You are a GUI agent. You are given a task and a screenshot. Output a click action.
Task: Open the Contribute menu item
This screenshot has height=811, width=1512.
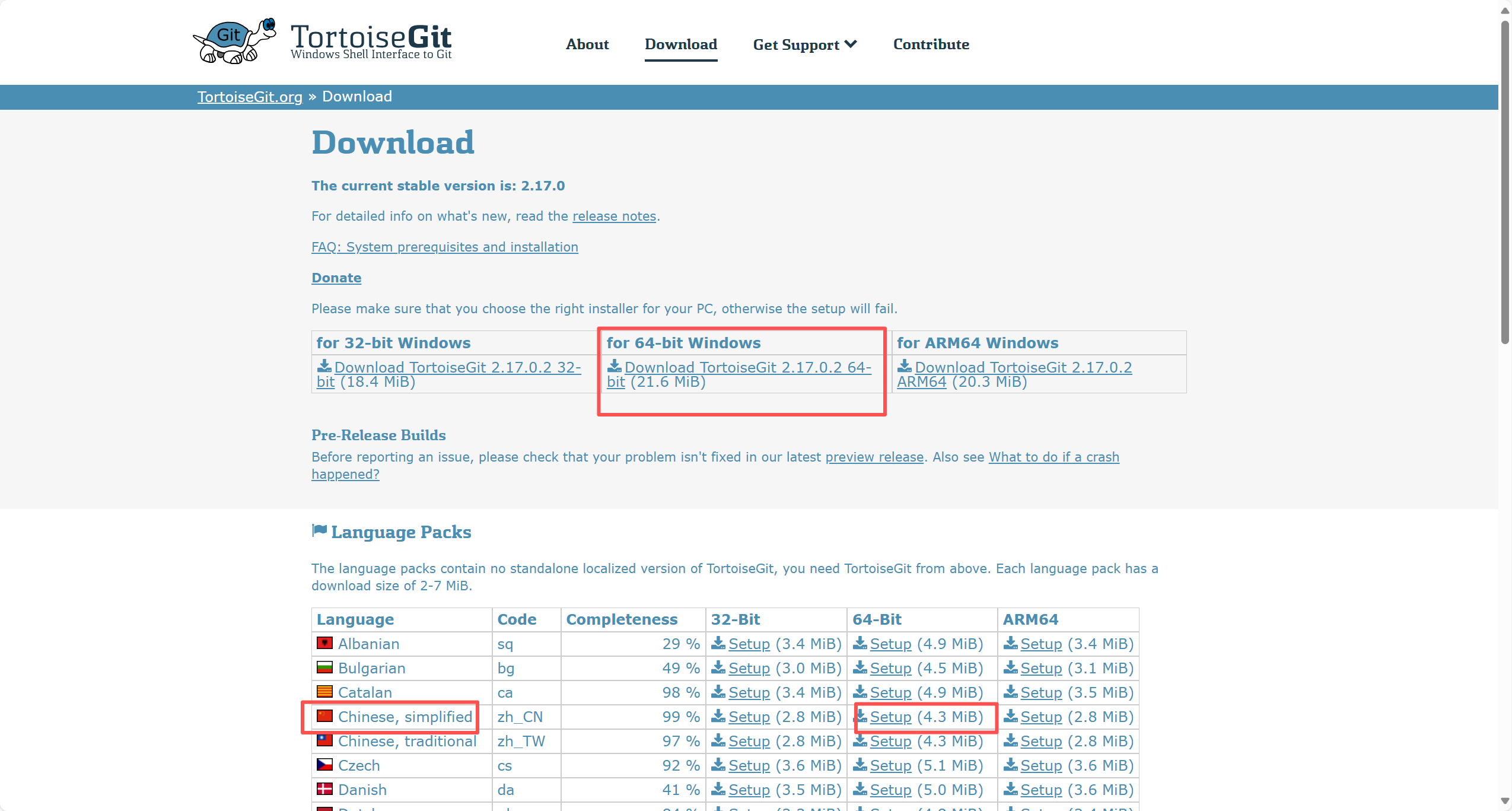pos(931,44)
